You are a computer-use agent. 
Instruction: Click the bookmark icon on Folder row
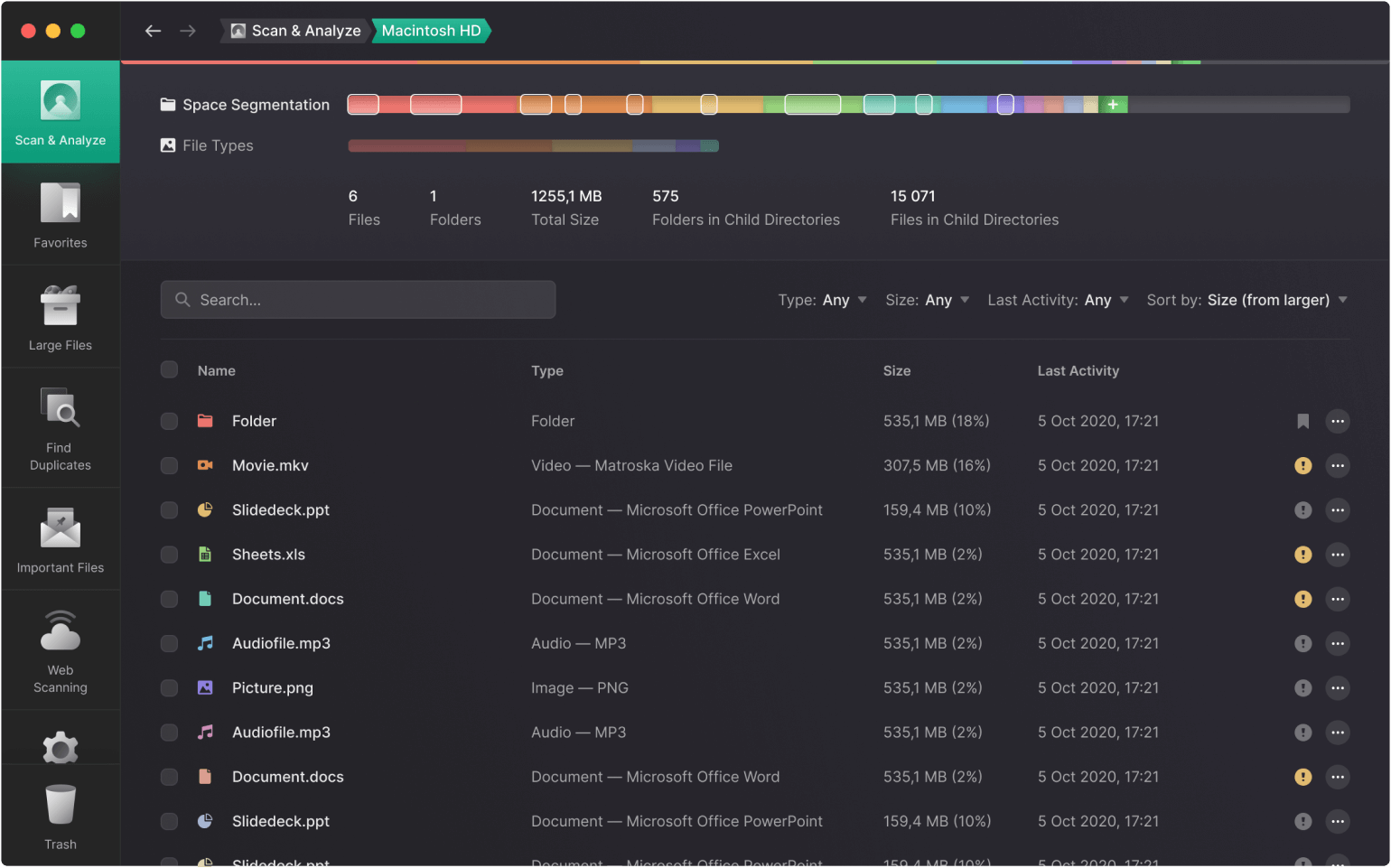coord(1302,421)
